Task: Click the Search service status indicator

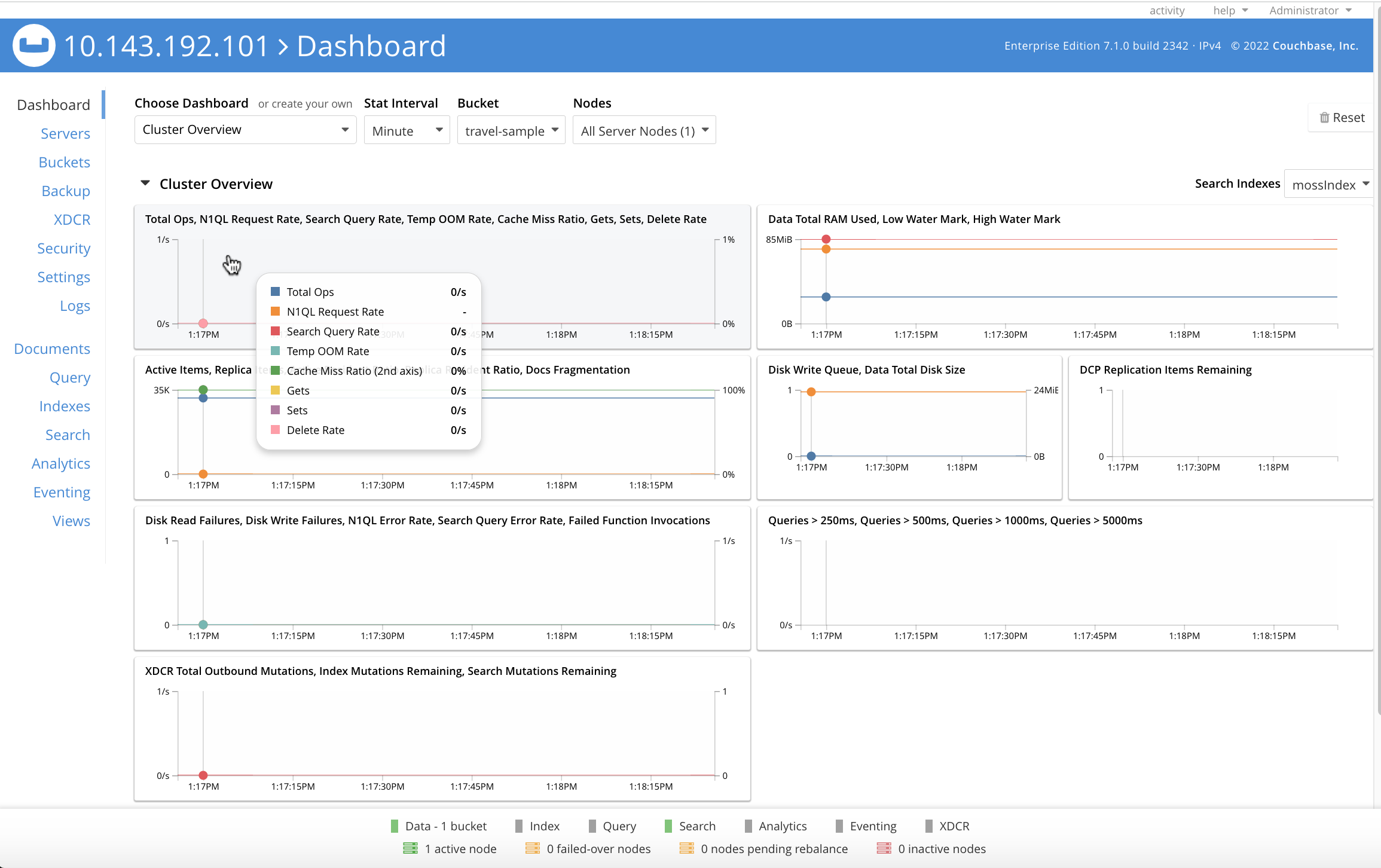Action: (668, 826)
